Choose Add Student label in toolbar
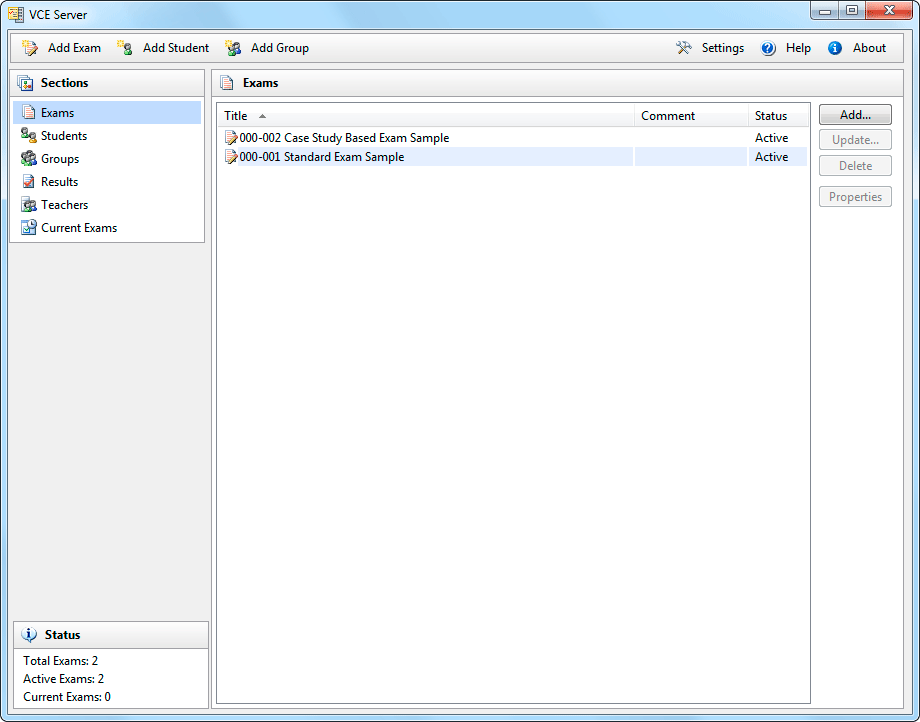Screen dimensions: 920x722 click(176, 48)
